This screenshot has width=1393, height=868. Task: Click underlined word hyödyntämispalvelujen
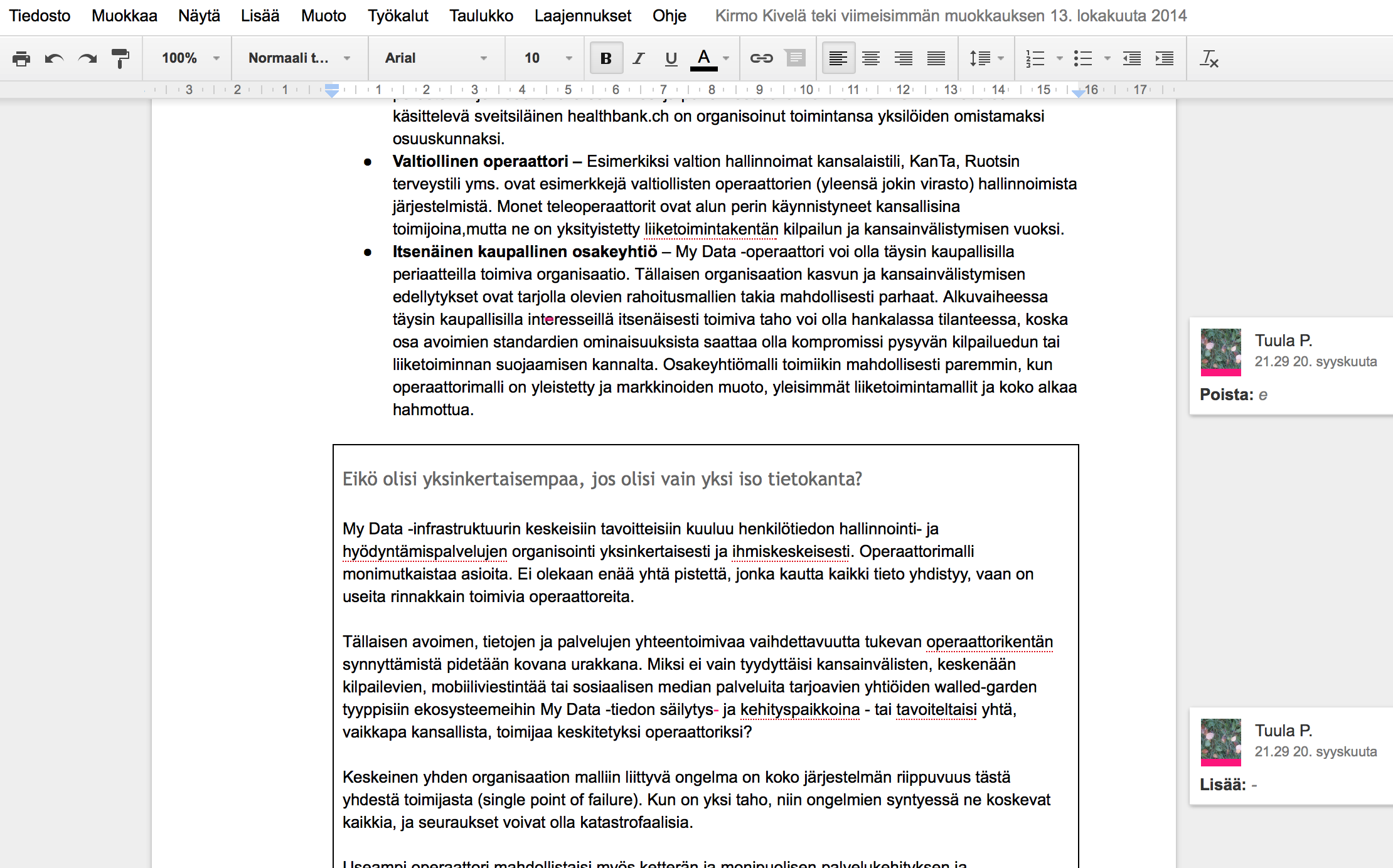[425, 551]
